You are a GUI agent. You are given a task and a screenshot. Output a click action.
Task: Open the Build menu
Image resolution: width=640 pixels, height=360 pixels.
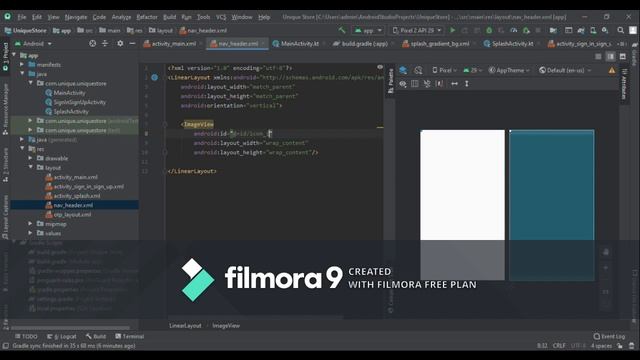[169, 17]
